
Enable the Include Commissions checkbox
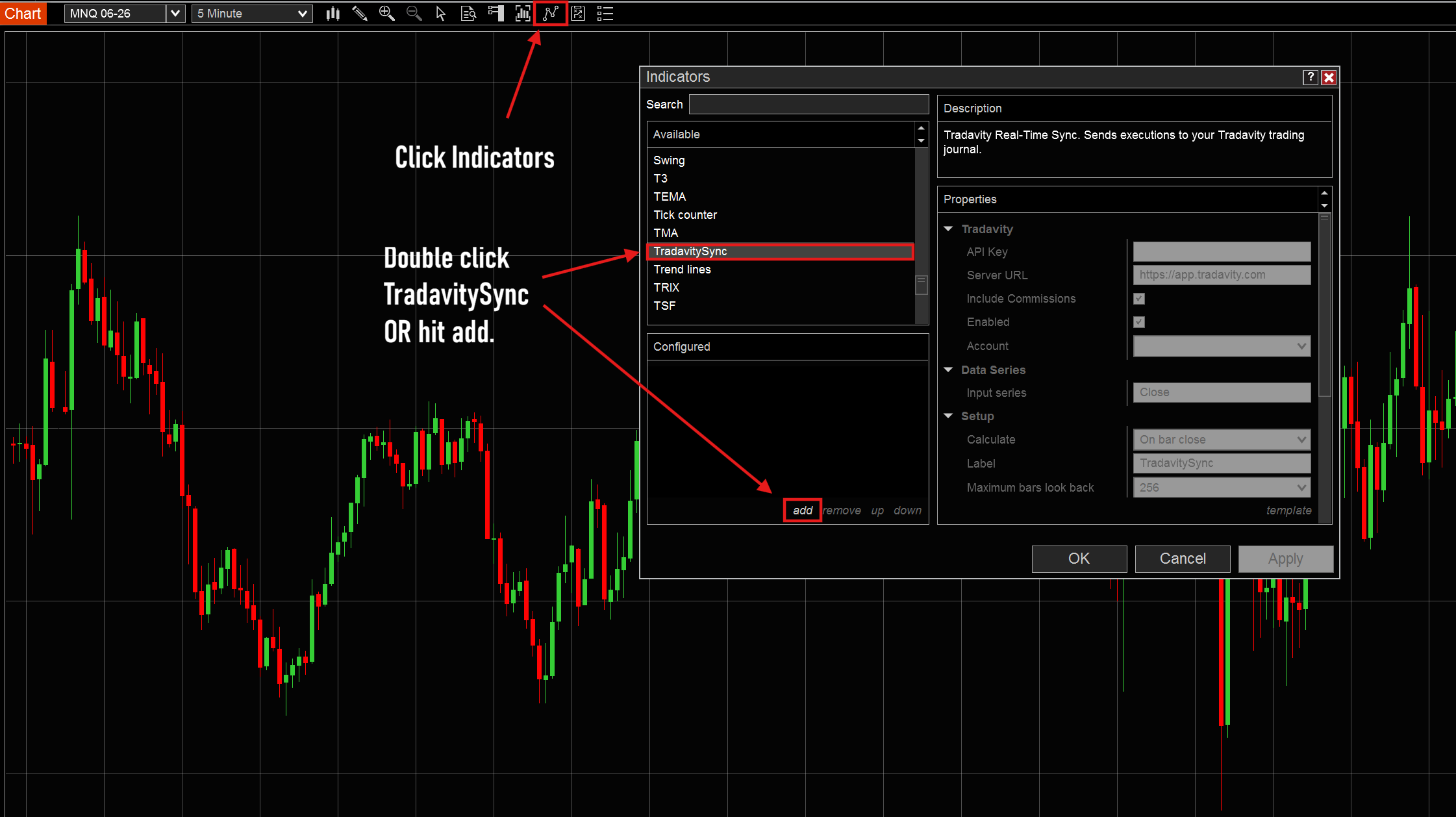pyautogui.click(x=1139, y=299)
